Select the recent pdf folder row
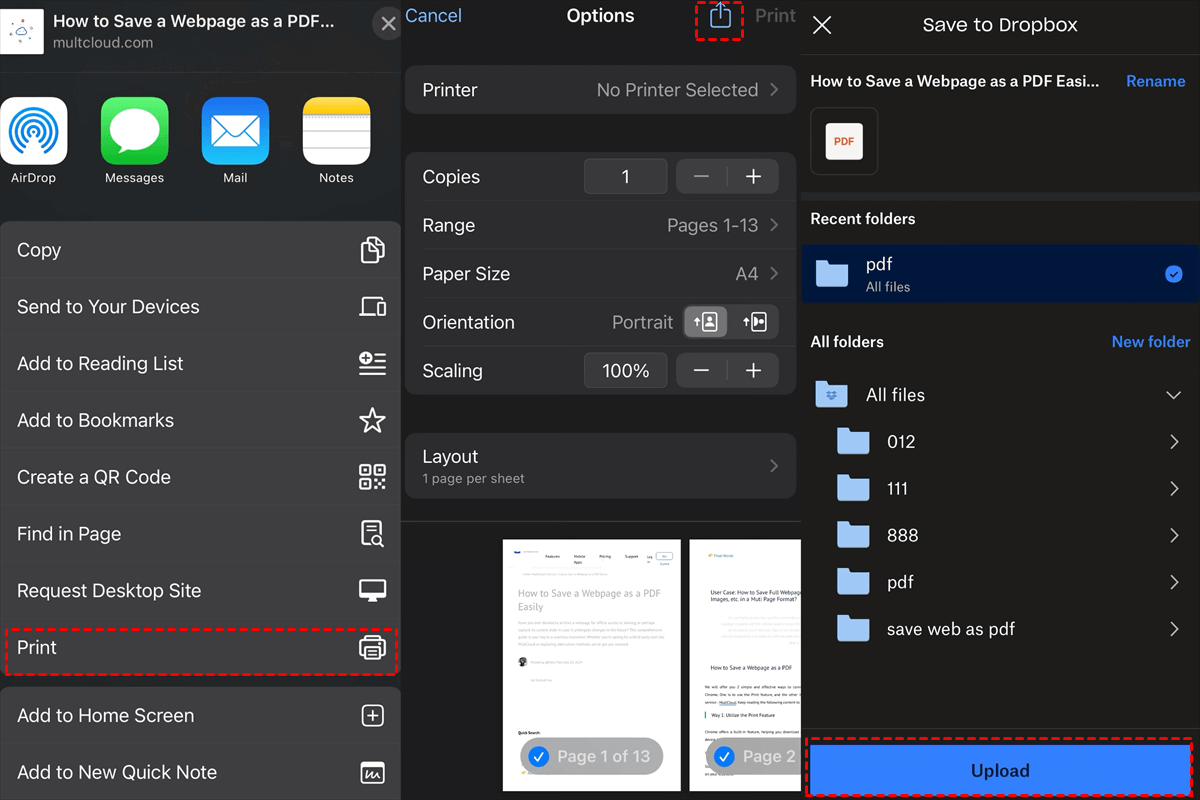This screenshot has height=800, width=1200. 1000,274
